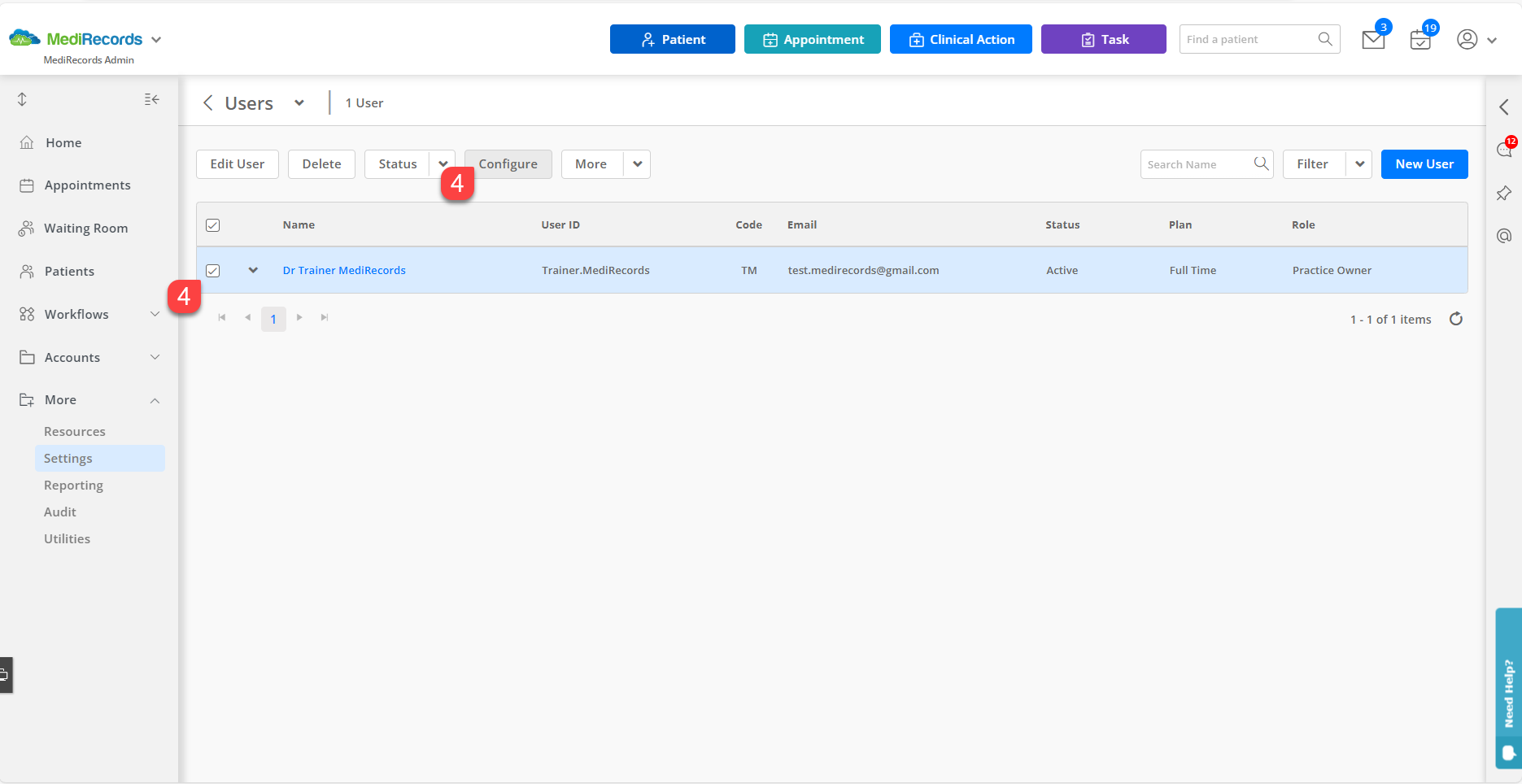
Task: Open the Status dropdown
Action: (x=442, y=163)
